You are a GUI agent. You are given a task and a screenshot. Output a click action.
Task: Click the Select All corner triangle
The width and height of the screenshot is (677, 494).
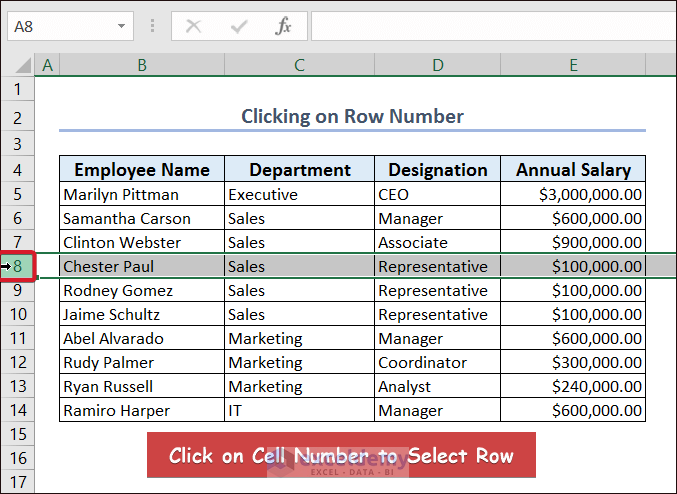(x=18, y=65)
